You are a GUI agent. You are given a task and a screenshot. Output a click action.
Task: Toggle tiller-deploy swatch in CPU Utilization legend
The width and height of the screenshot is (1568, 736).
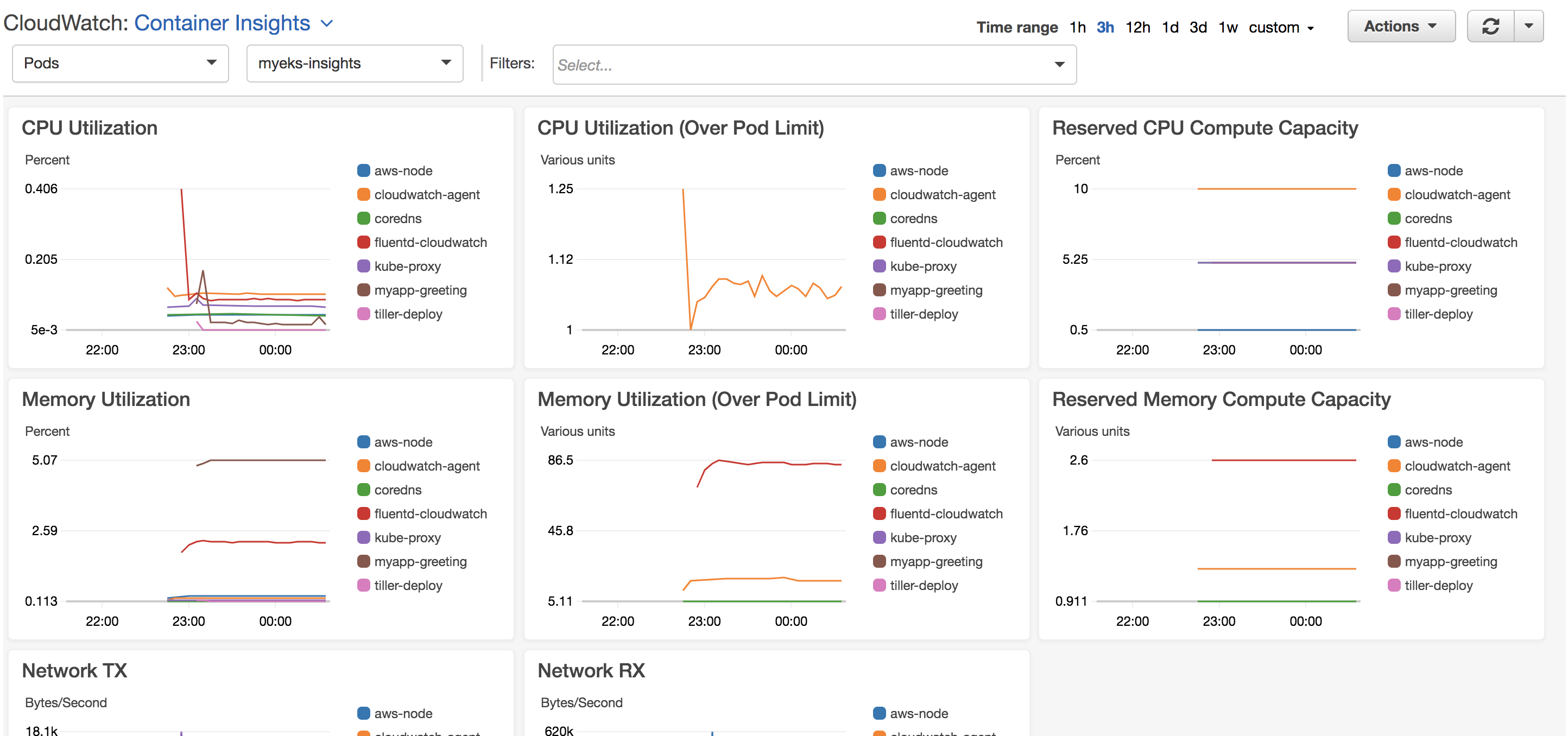tap(363, 314)
